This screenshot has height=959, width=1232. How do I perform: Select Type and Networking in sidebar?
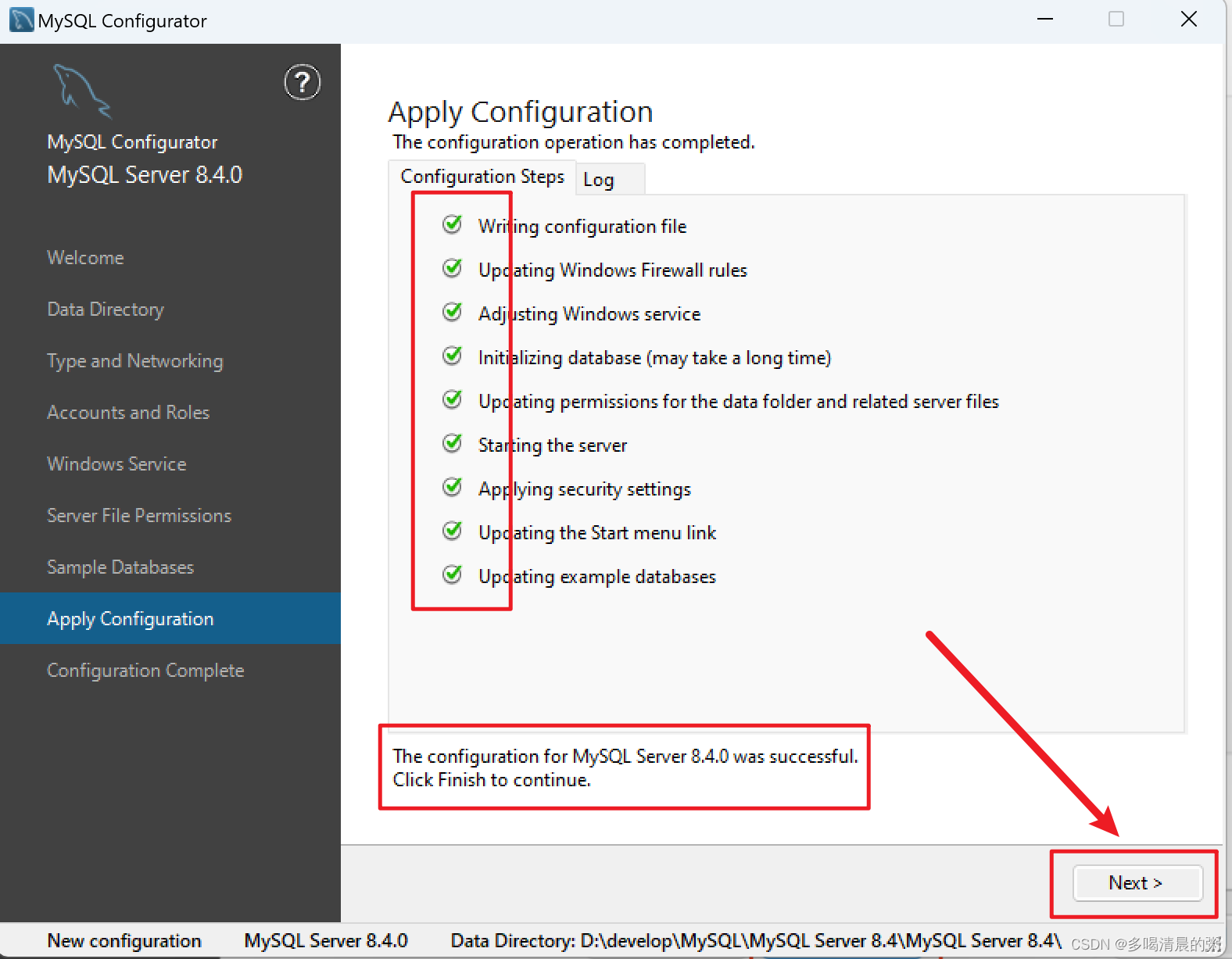(135, 361)
